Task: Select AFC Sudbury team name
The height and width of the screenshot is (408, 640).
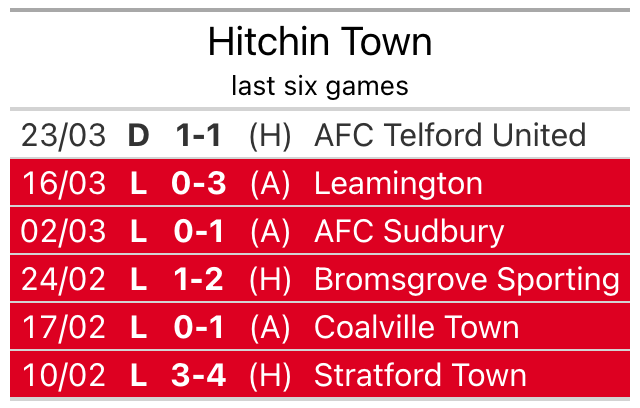Action: click(409, 231)
